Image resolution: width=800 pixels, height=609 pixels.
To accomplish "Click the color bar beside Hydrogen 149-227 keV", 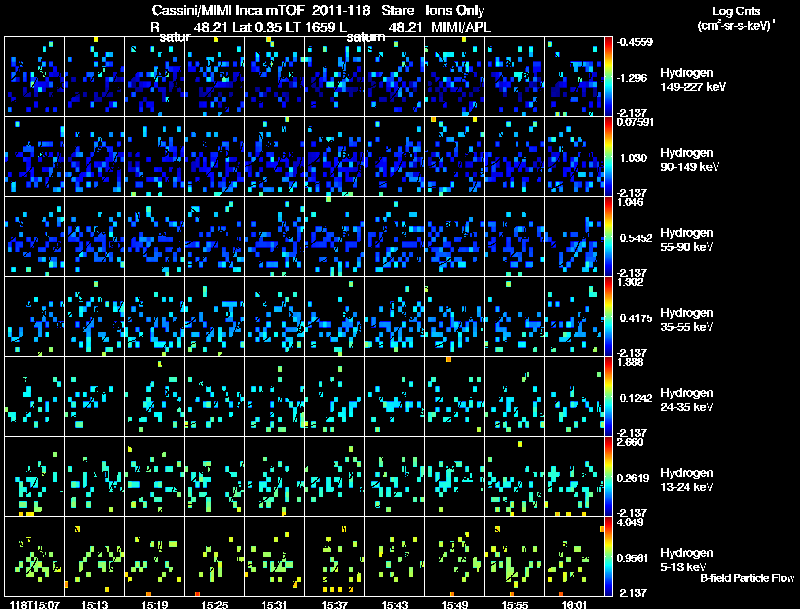I will [x=608, y=76].
